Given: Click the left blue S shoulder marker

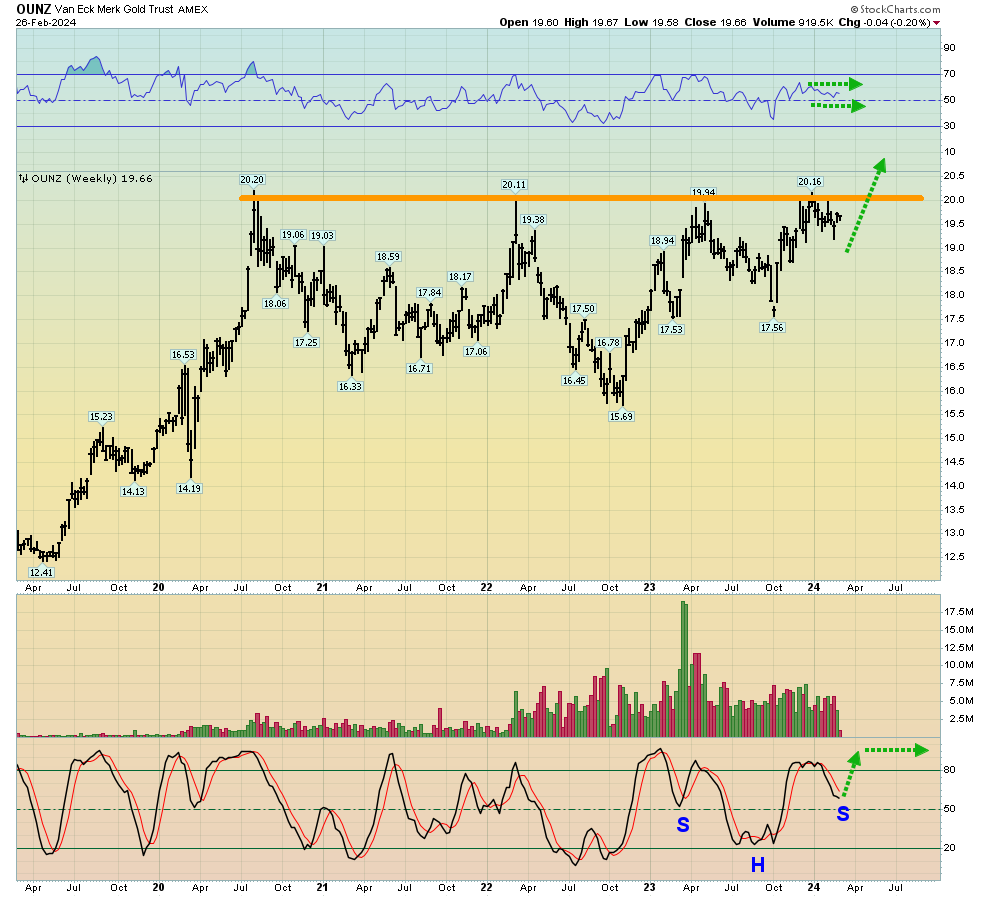Looking at the screenshot, I should pos(683,824).
